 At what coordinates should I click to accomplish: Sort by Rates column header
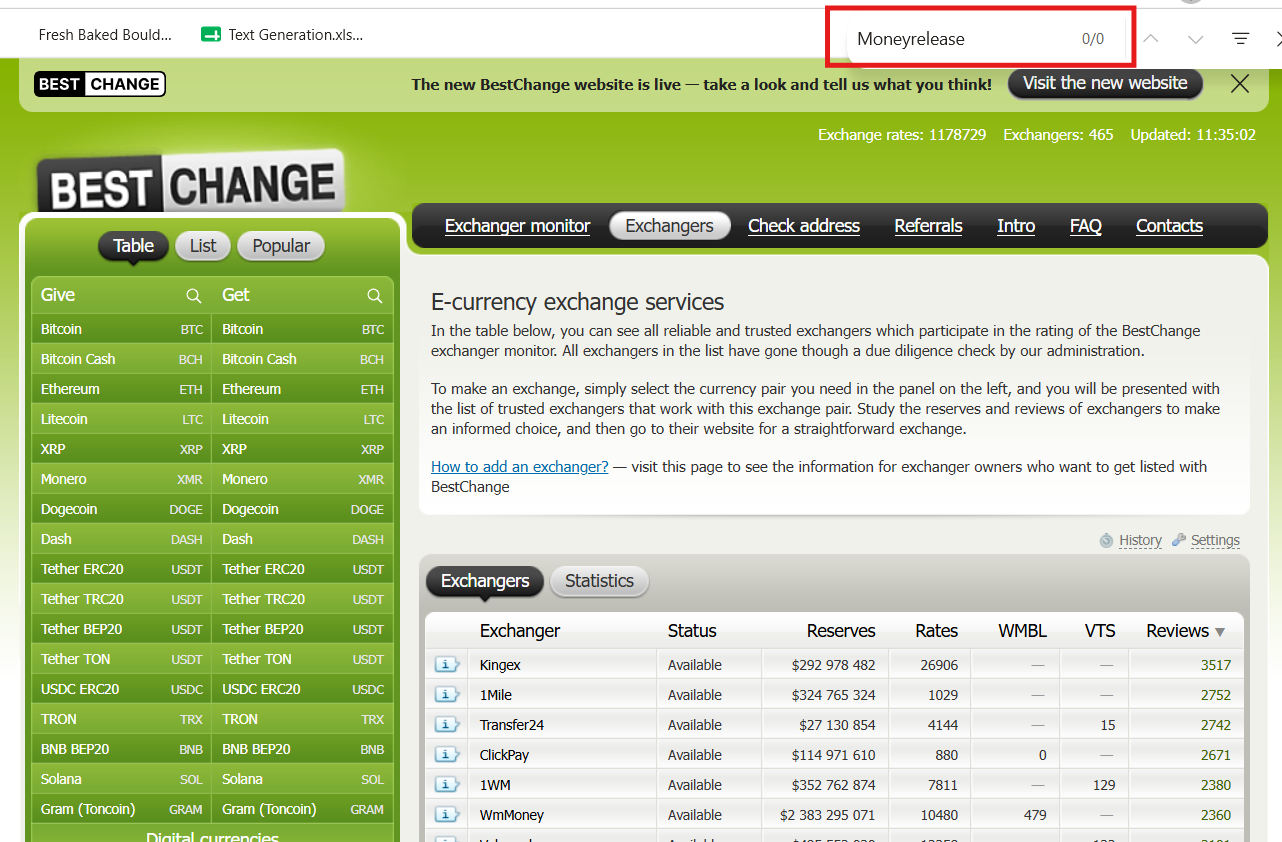(936, 631)
